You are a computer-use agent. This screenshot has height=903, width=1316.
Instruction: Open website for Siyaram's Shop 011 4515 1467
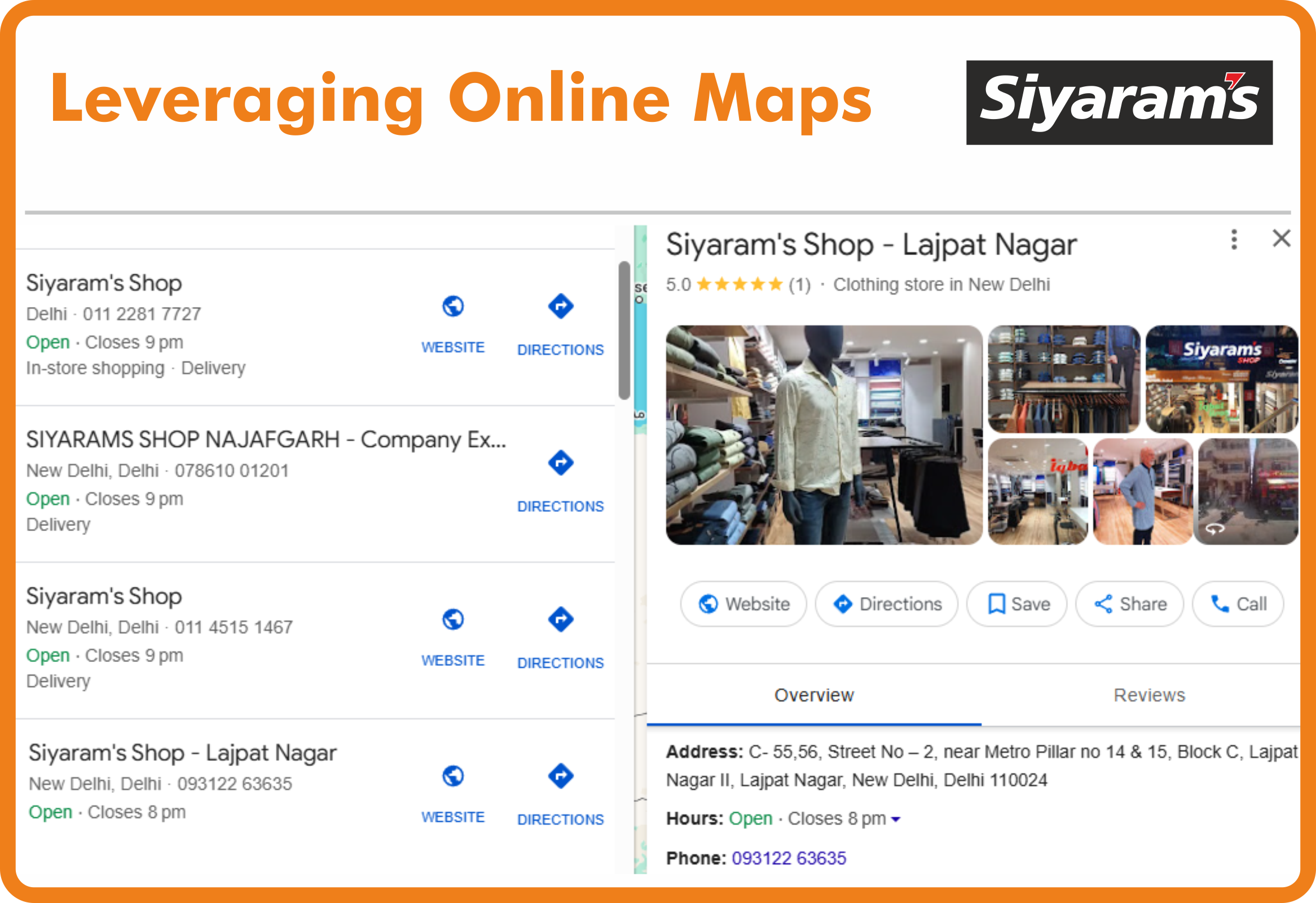(x=452, y=638)
